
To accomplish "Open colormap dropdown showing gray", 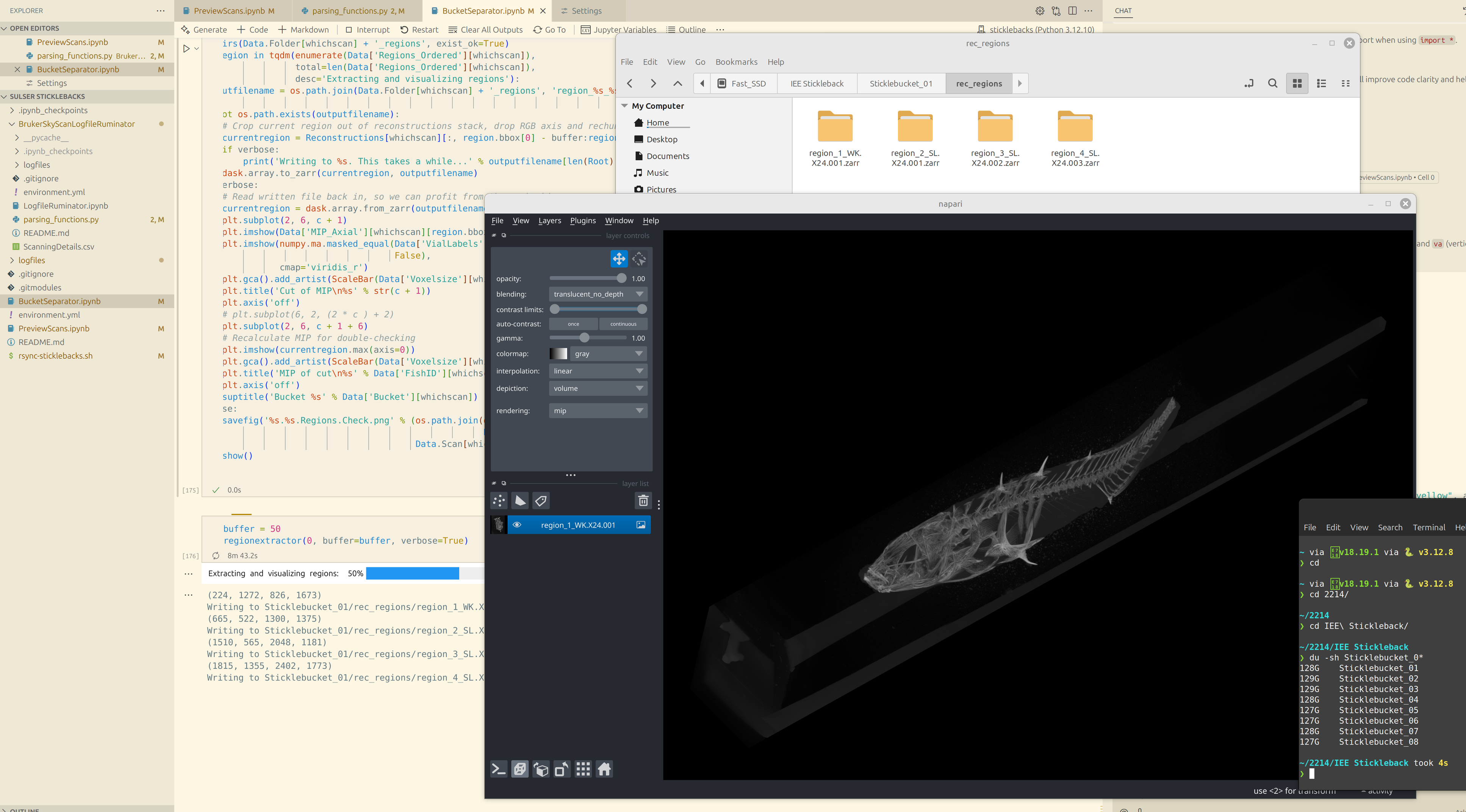I will (609, 354).
